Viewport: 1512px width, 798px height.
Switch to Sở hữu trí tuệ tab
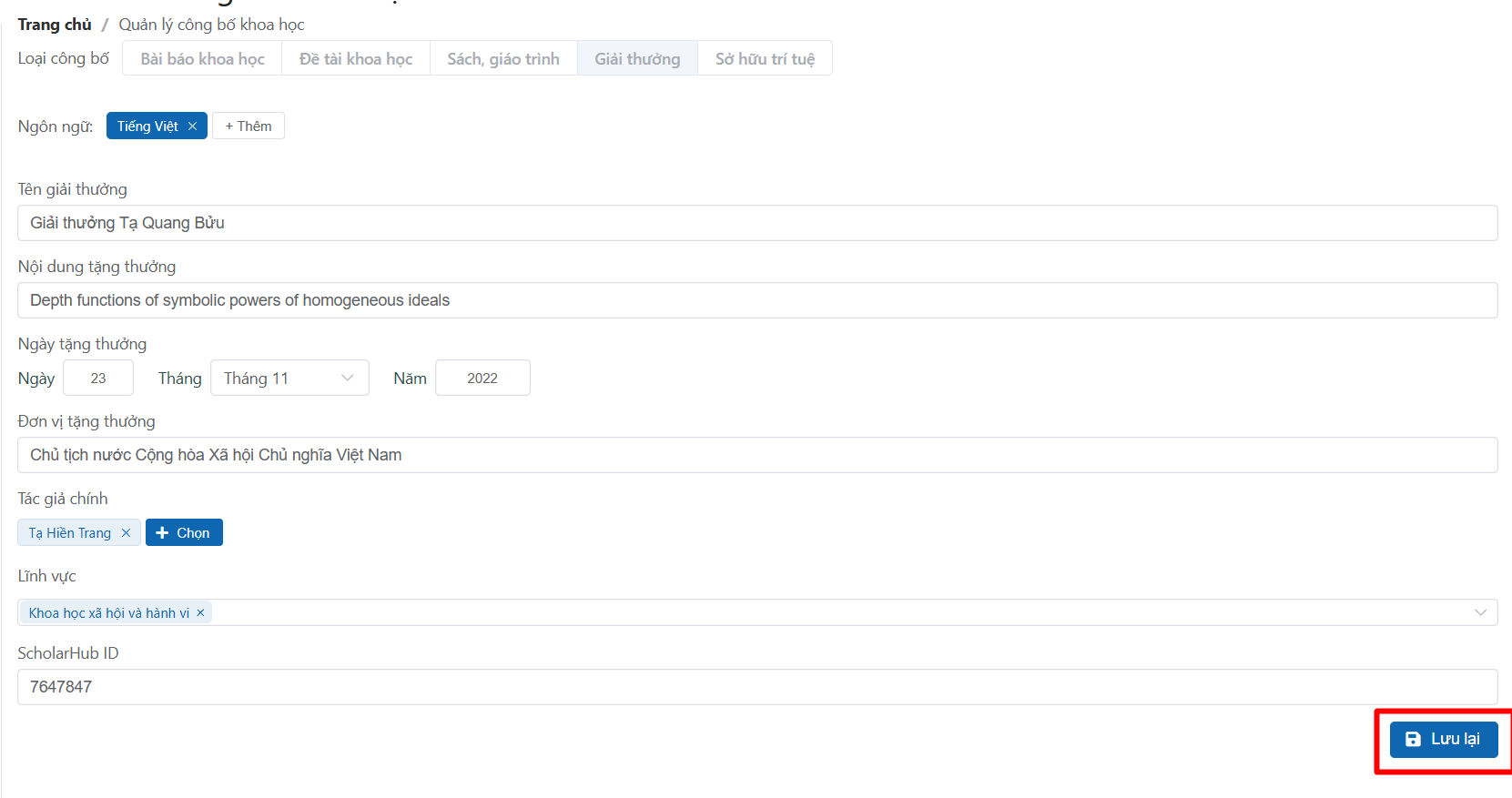765,58
